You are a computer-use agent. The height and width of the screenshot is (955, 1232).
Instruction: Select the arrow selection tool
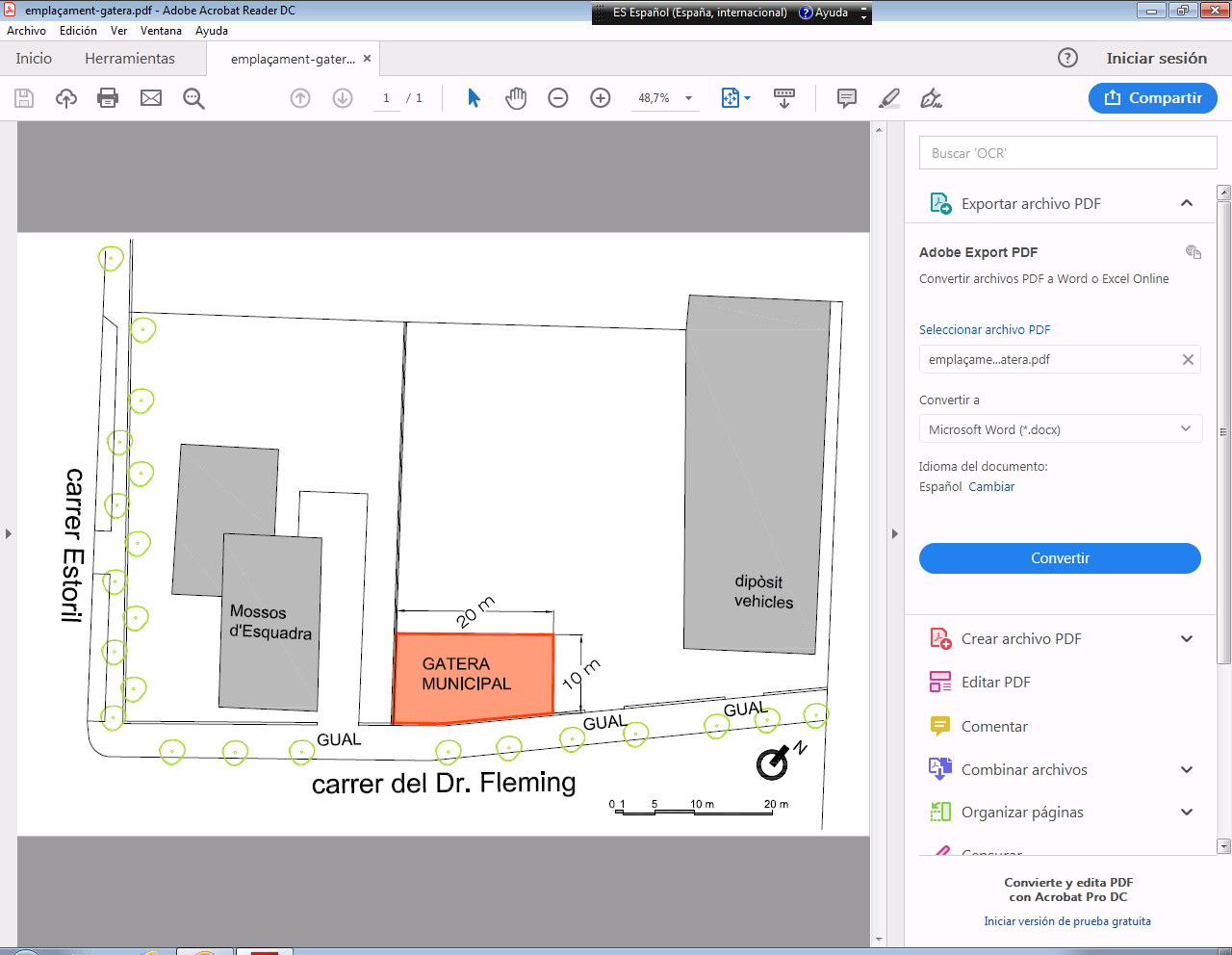pos(474,98)
